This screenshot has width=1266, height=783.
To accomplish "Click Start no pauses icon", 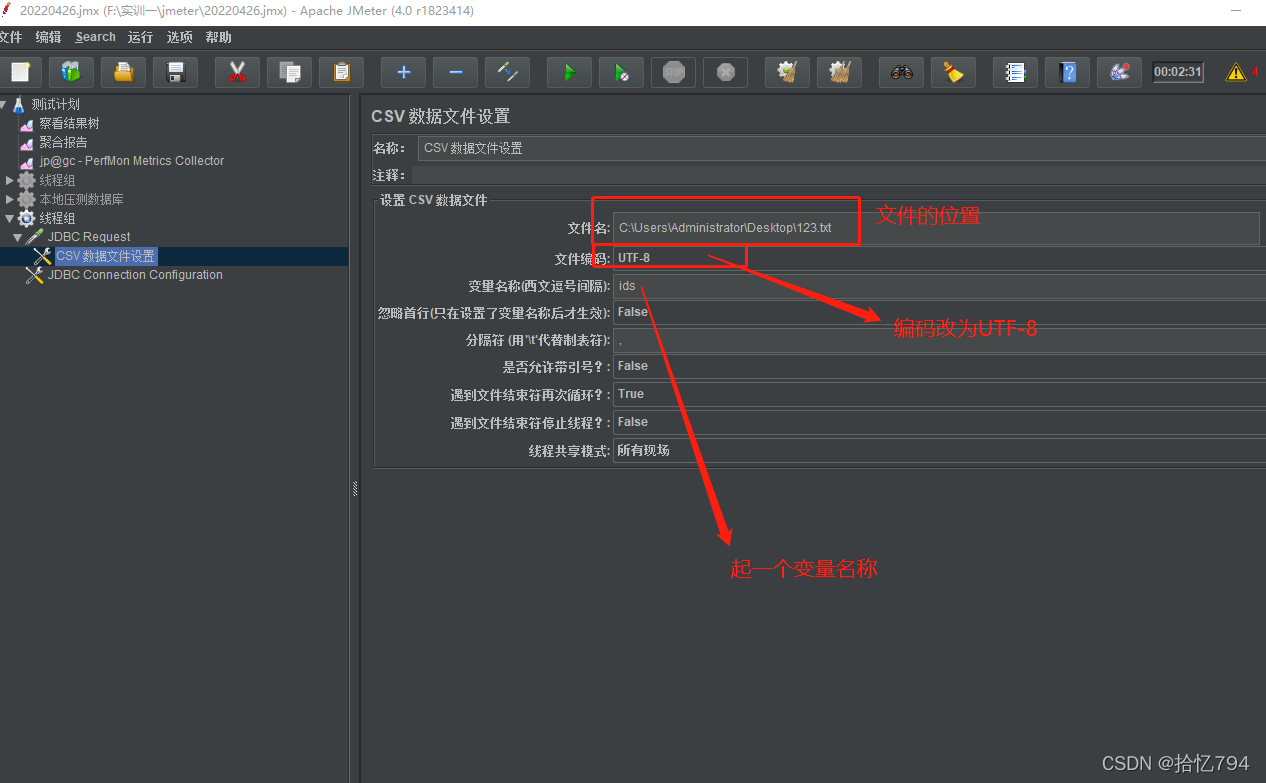I will 621,72.
